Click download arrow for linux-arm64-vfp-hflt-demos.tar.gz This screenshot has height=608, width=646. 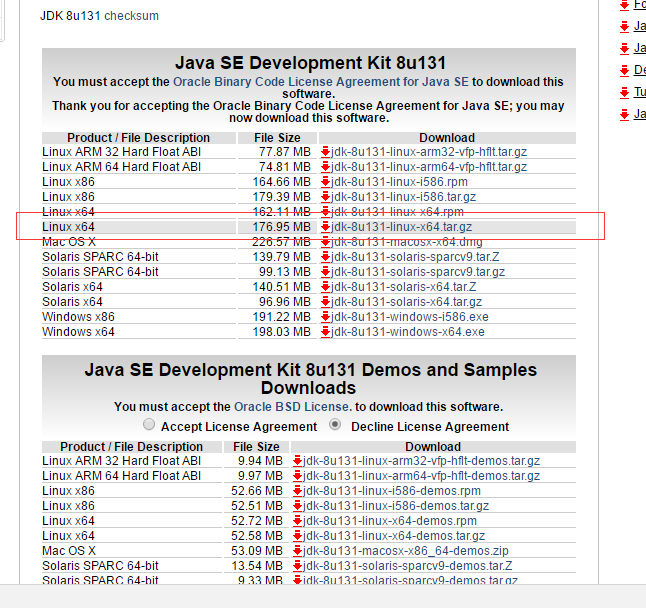point(297,476)
